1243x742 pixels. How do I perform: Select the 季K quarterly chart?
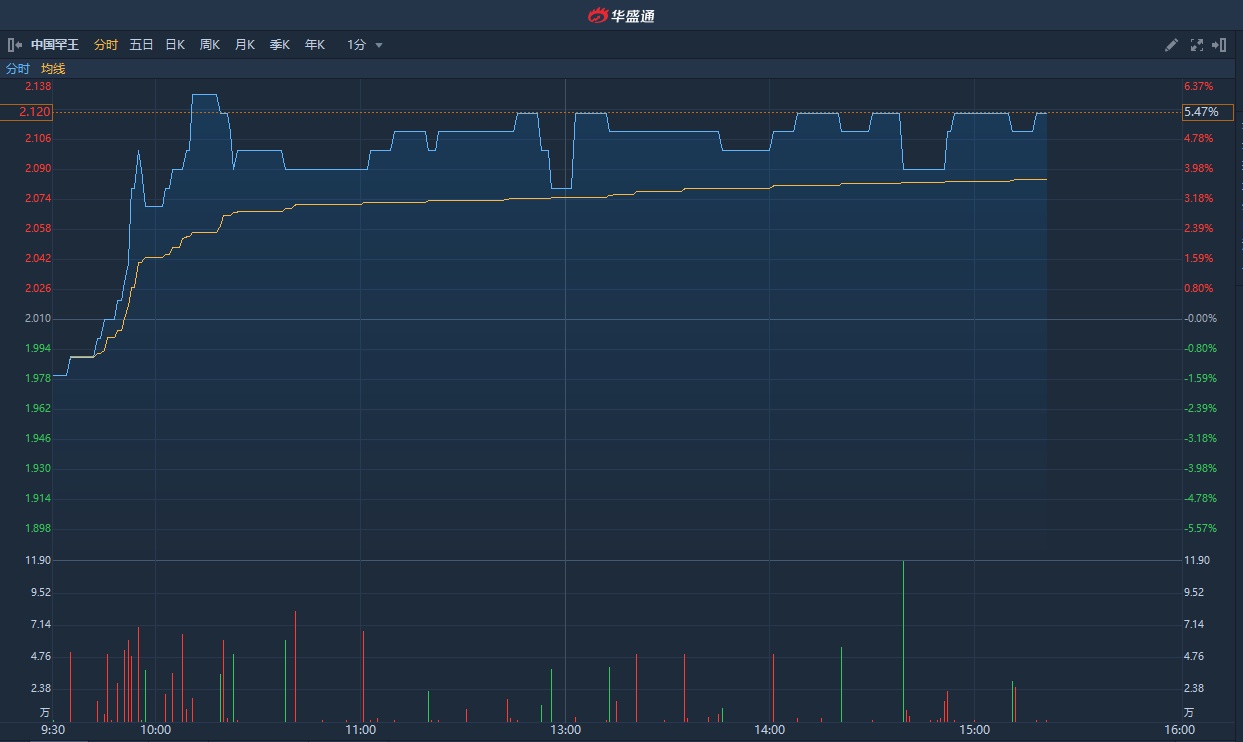click(x=279, y=45)
